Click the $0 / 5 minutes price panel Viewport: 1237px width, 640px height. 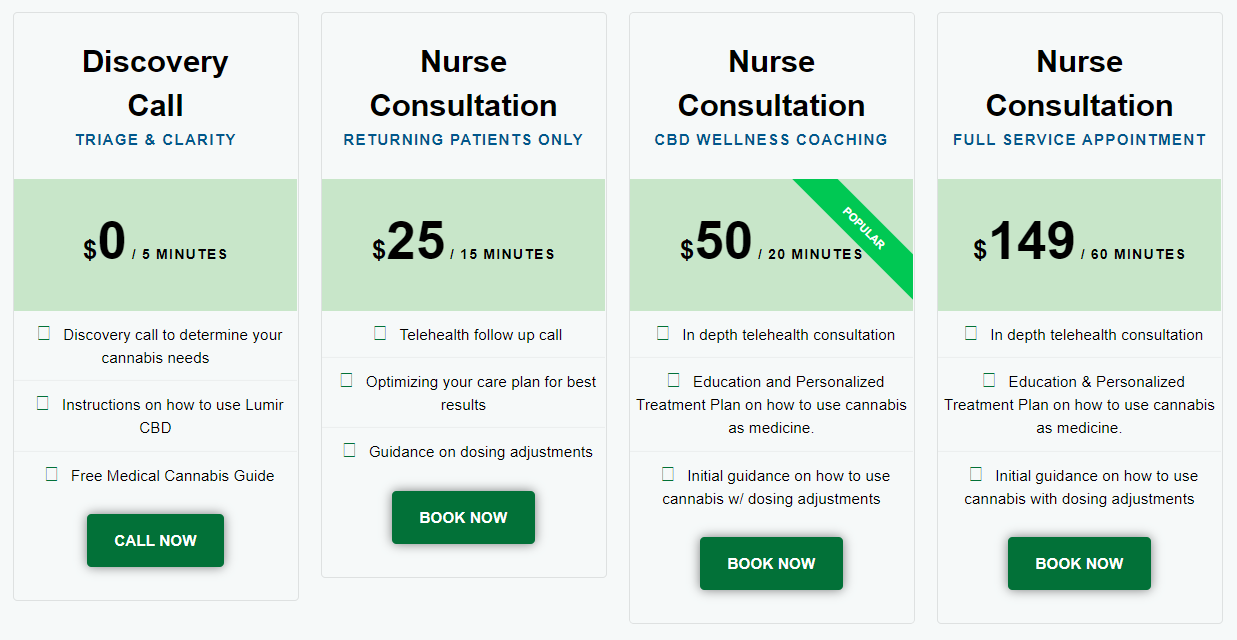coord(155,245)
